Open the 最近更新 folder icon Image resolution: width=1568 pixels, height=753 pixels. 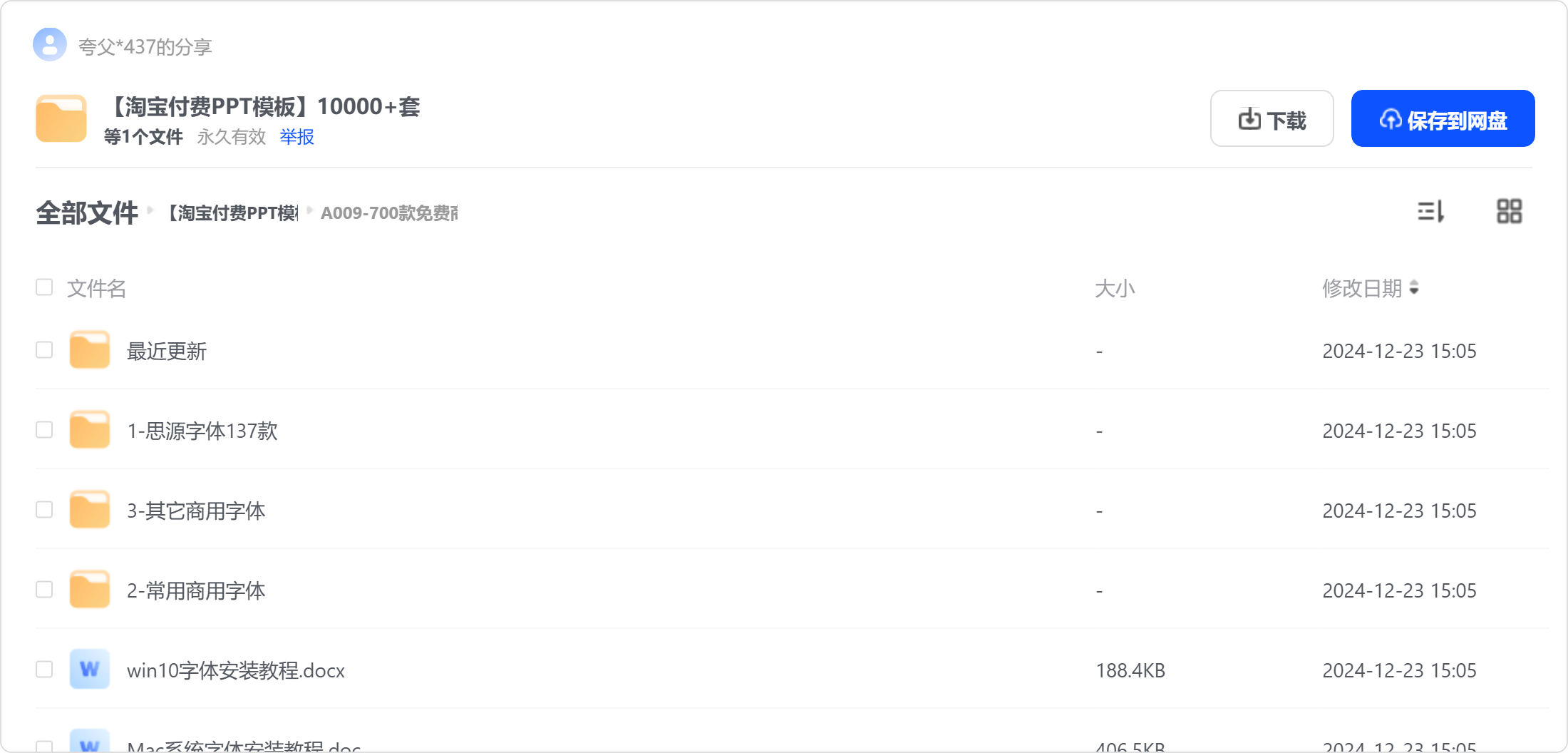click(90, 350)
